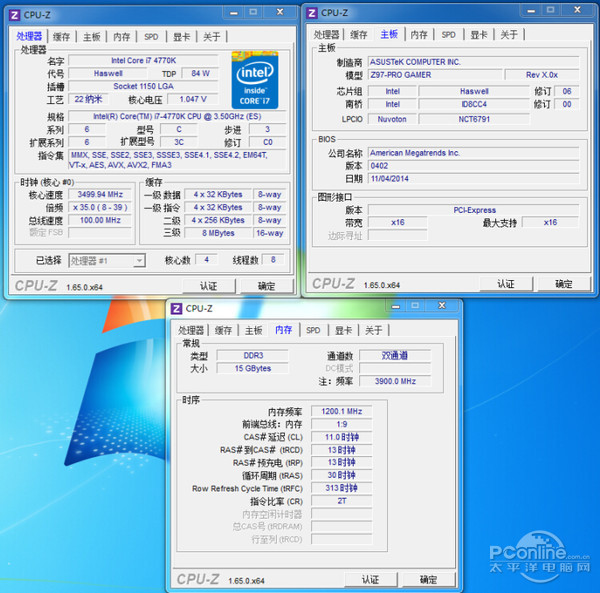
Task: Click the LPCIO chip value NCT6791
Action: [474, 119]
